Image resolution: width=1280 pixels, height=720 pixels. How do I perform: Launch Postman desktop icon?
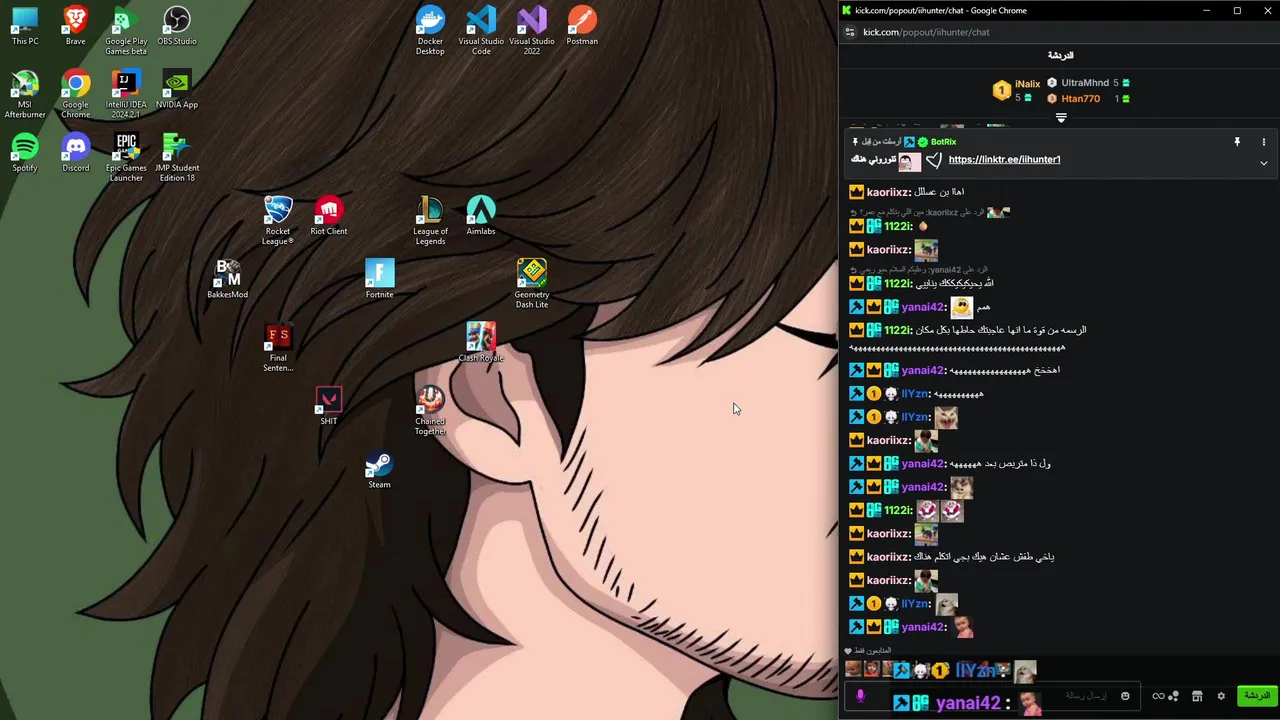pos(582,26)
